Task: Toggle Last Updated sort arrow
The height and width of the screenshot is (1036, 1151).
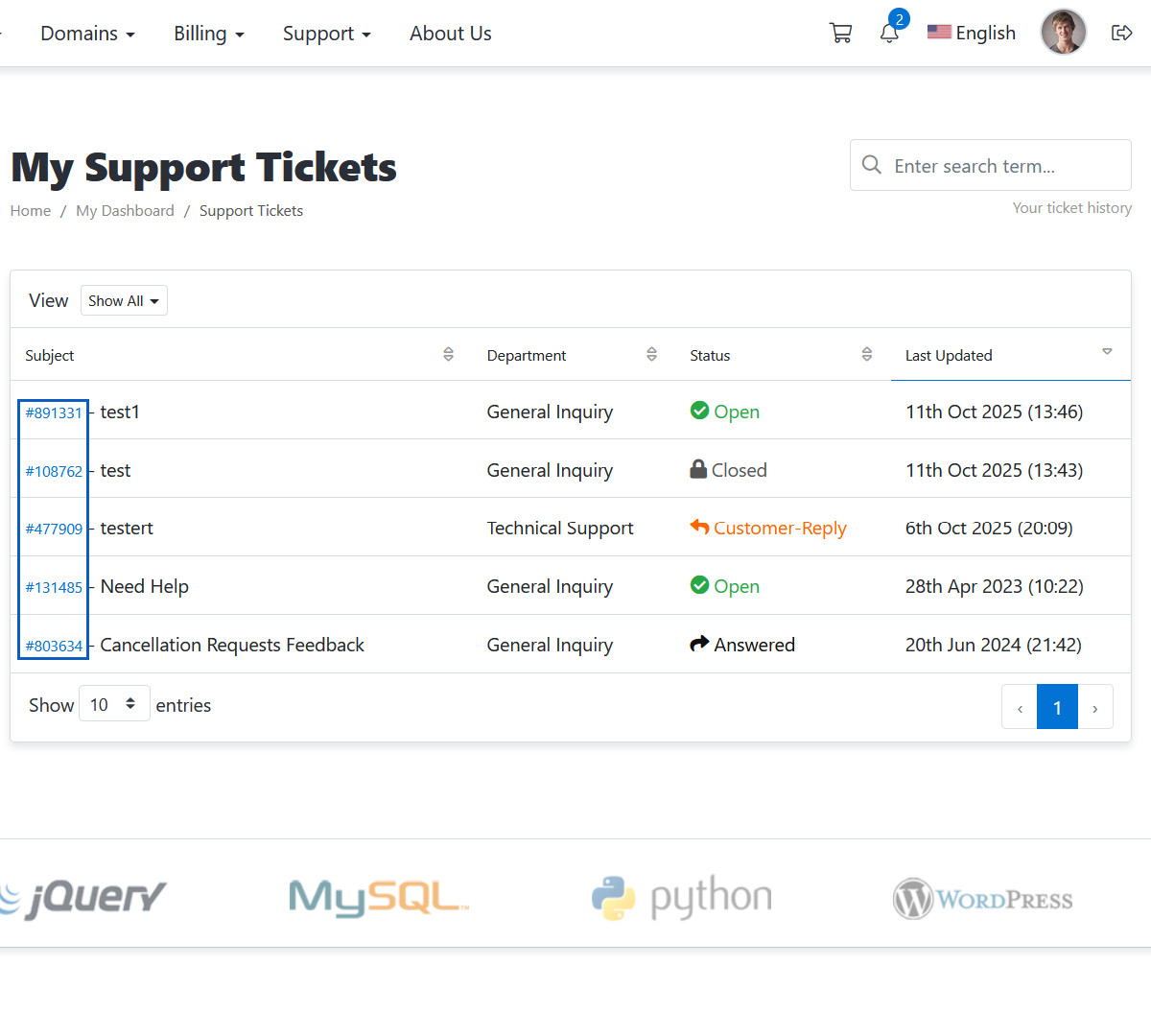Action: (x=1107, y=353)
